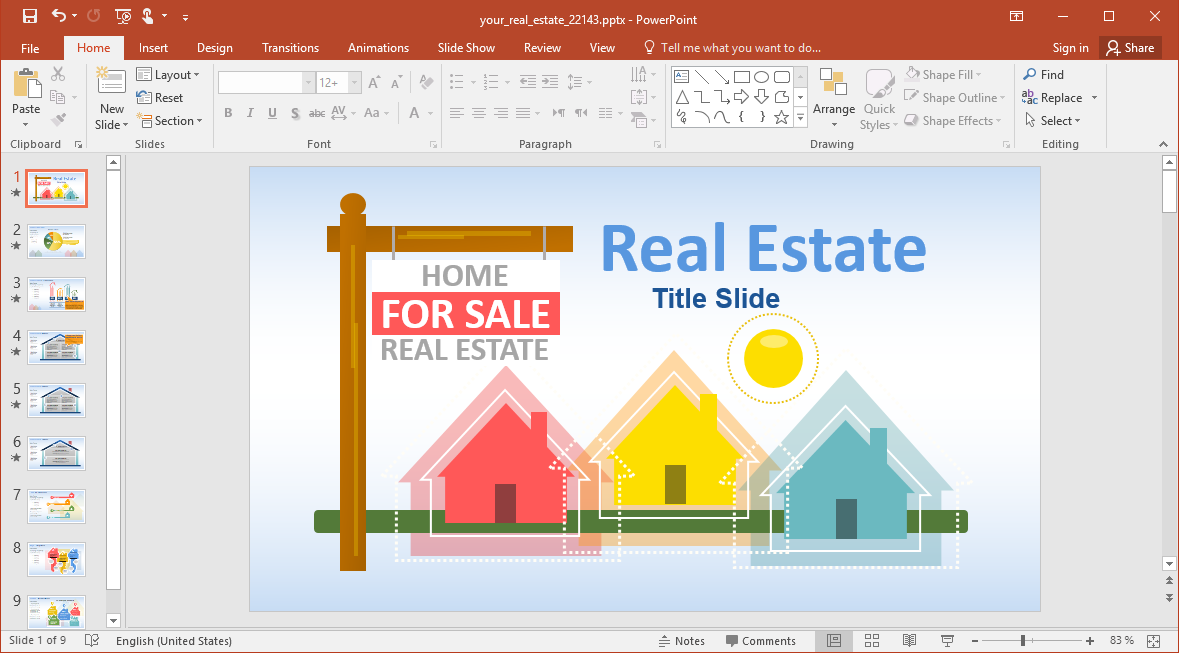Viewport: 1179px width, 653px height.
Task: Click the Format Painter brush icon
Action: (58, 120)
